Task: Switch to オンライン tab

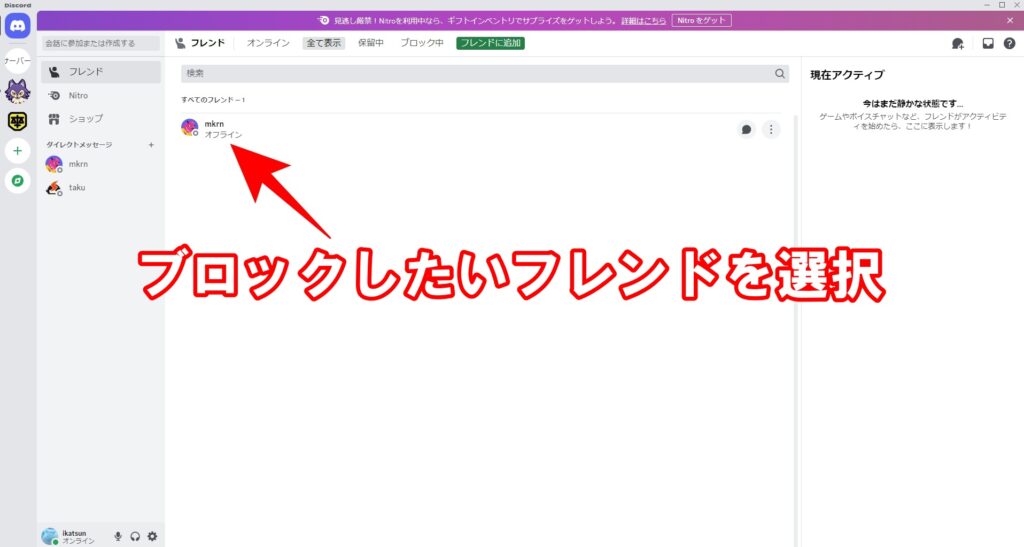Action: (x=268, y=43)
